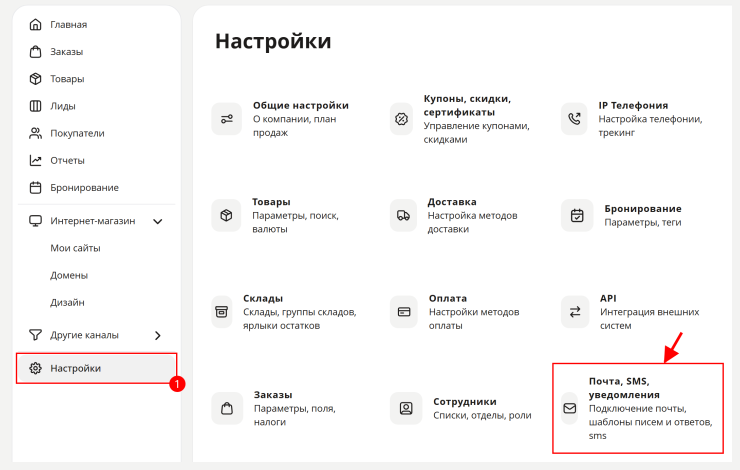Click the shopping bag icon beside Заказы in sidebar

35,51
